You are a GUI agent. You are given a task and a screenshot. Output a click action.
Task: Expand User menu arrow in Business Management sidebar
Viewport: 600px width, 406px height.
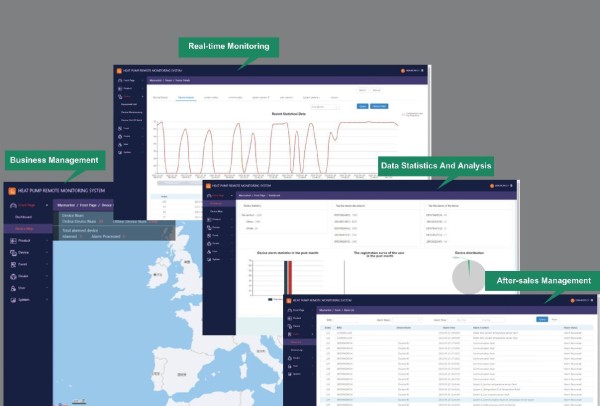coord(47,288)
